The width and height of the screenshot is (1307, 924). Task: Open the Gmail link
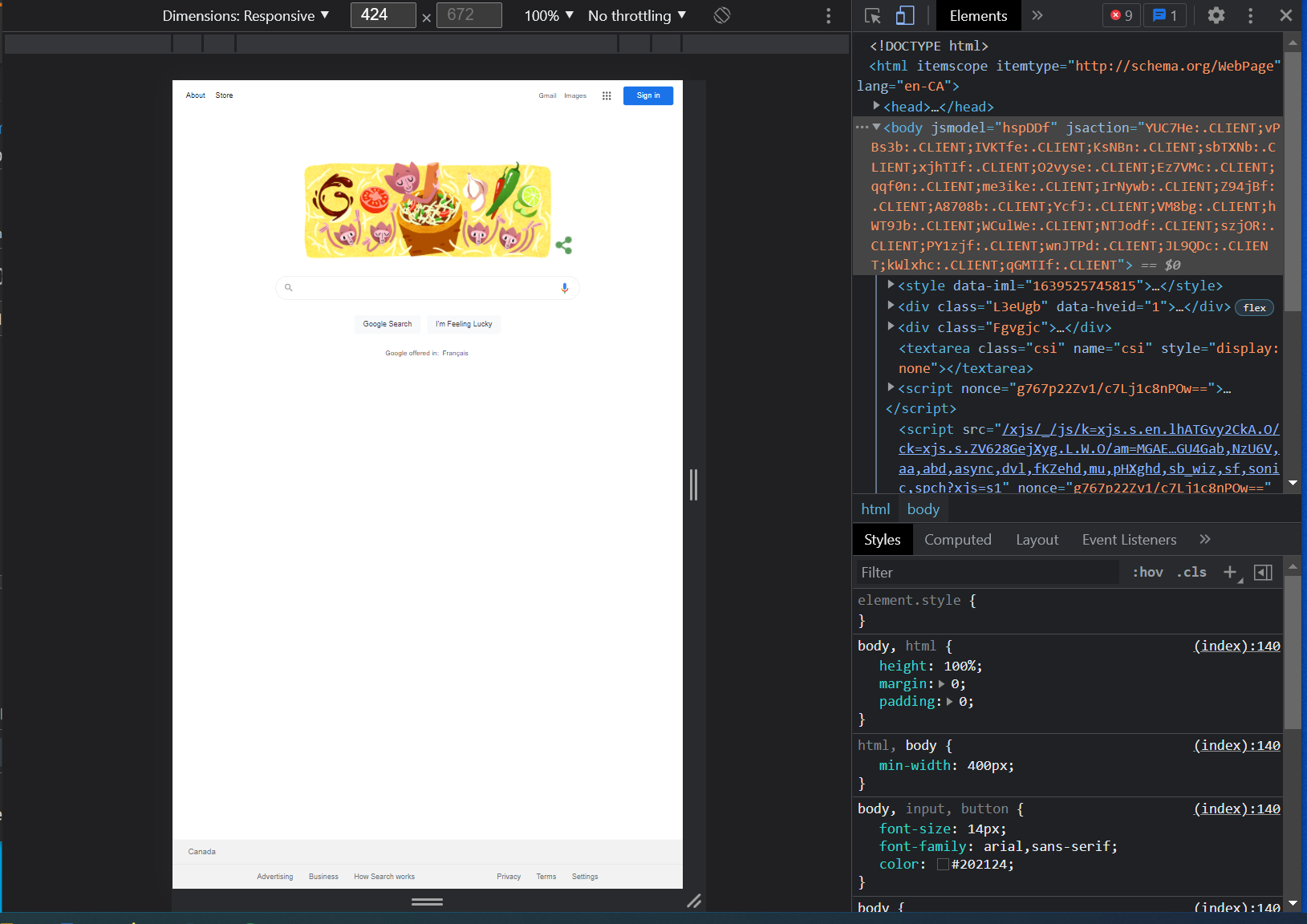547,95
